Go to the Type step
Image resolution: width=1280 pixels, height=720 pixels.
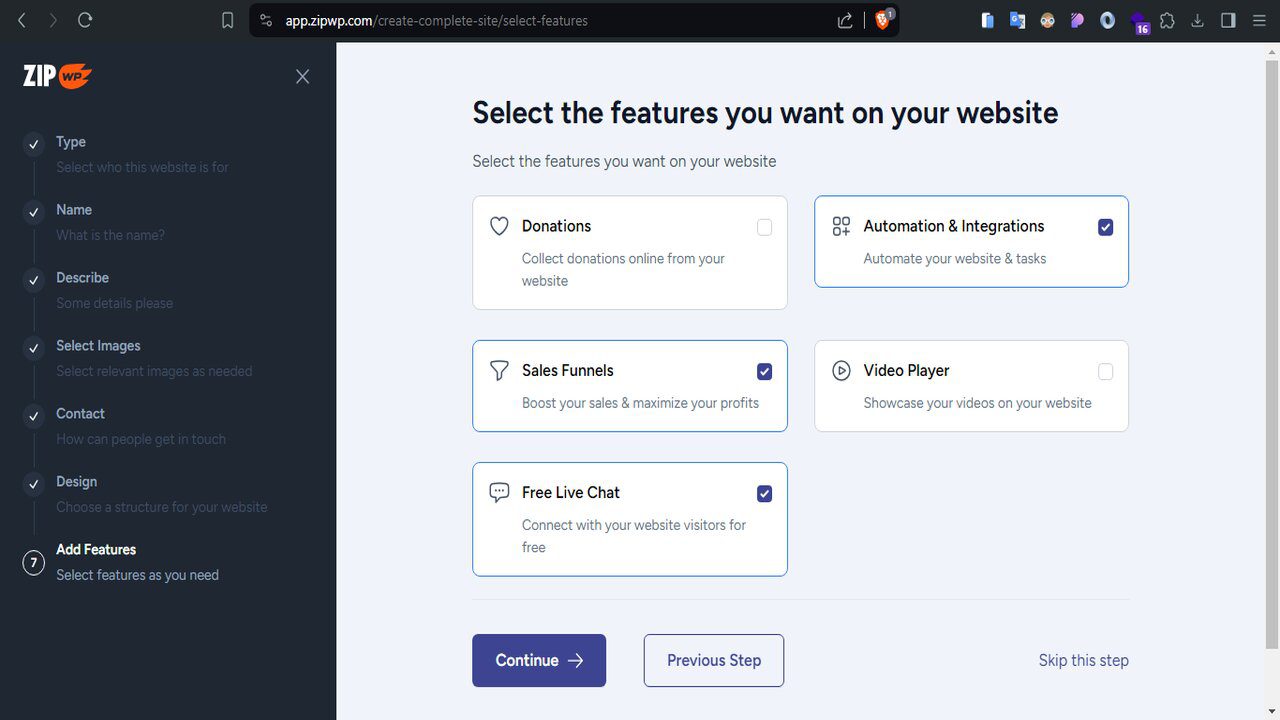(71, 142)
